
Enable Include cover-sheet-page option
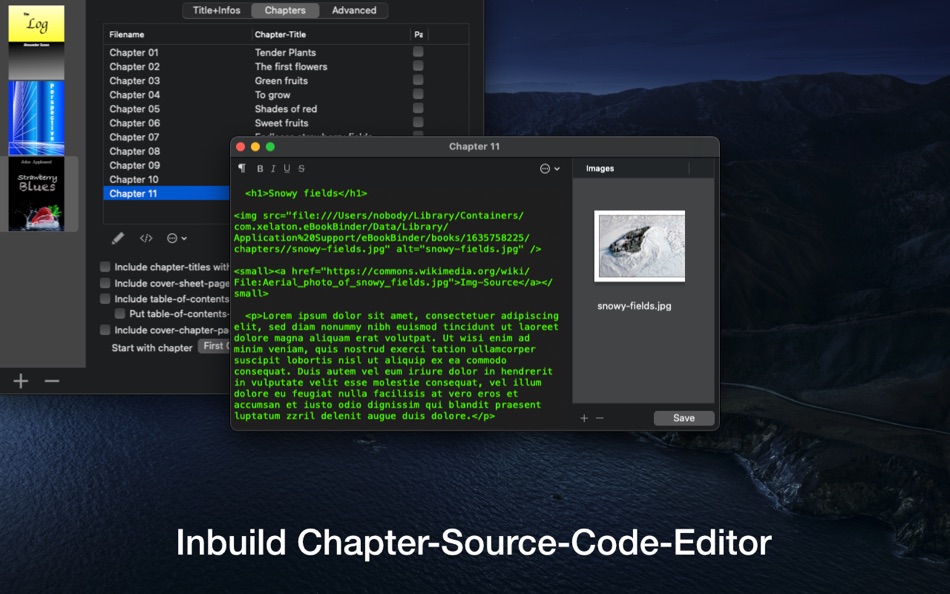point(105,283)
